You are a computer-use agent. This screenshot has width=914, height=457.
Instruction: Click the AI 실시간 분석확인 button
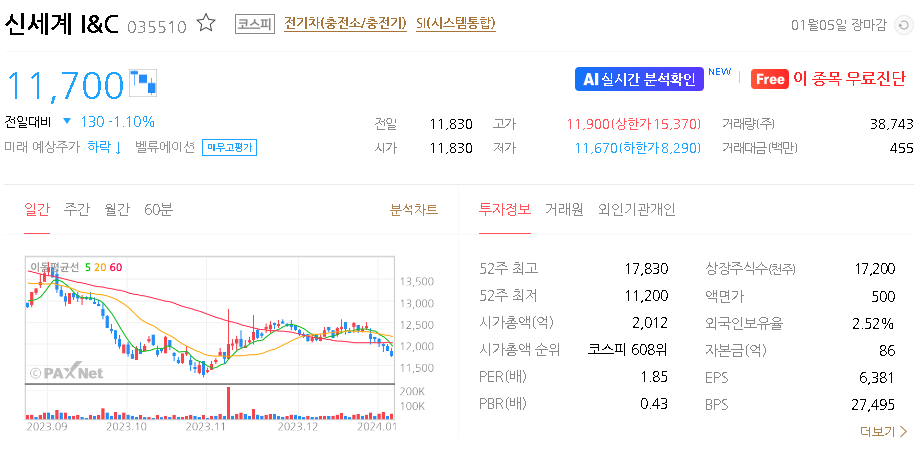tap(639, 79)
